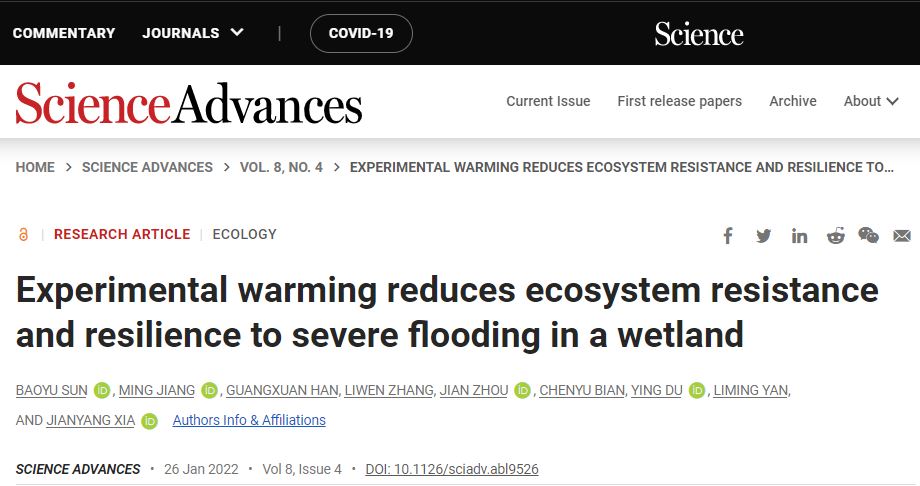Share article on LinkedIn

[x=799, y=236]
